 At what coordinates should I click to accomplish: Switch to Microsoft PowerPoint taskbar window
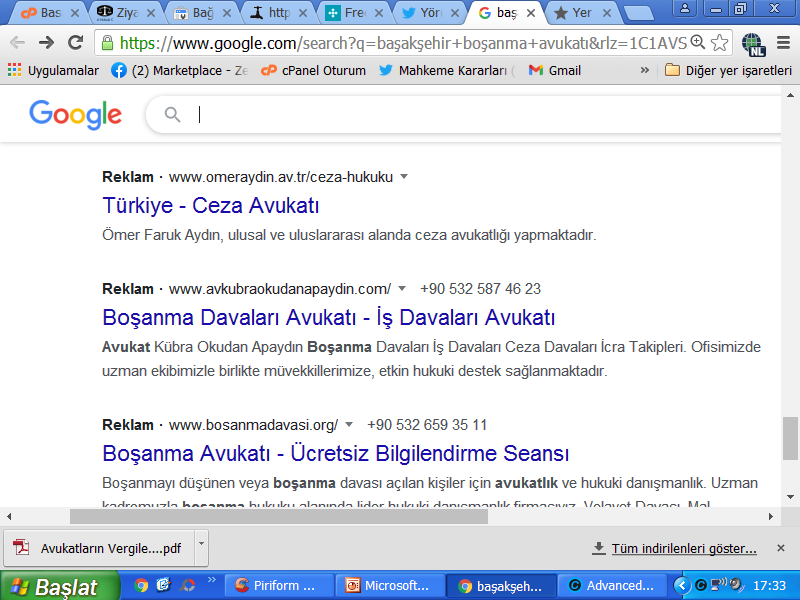(x=390, y=586)
